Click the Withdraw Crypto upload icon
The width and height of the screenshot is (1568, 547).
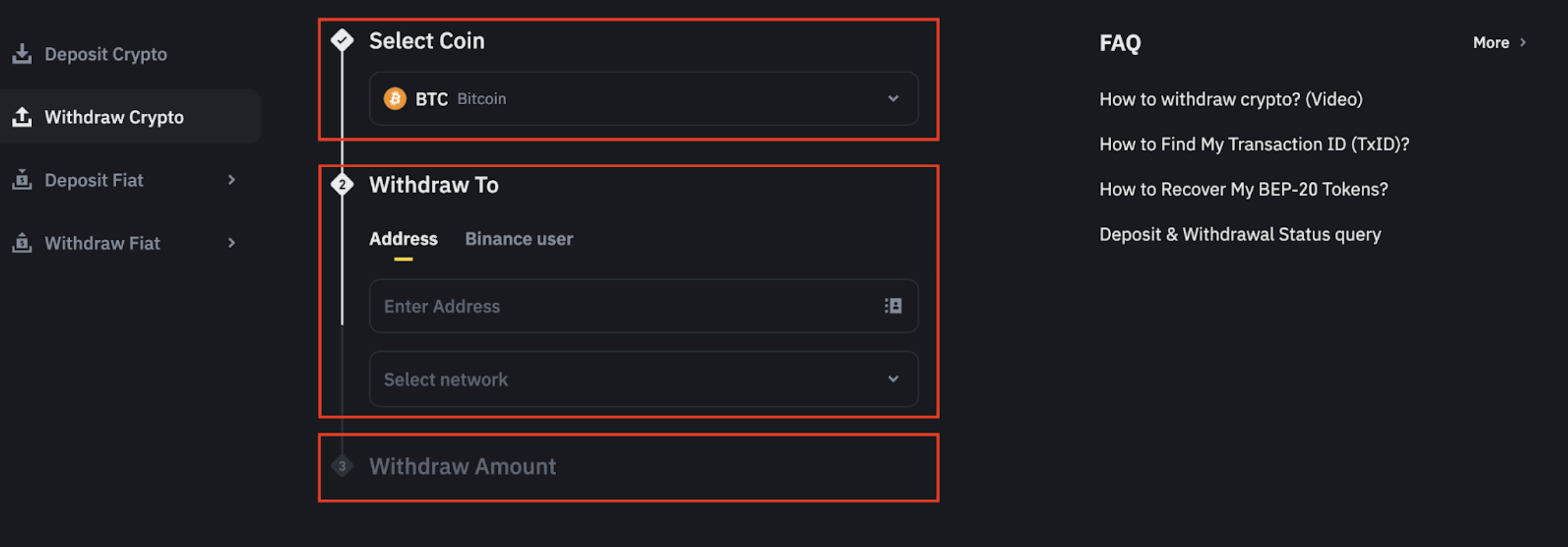pos(22,117)
